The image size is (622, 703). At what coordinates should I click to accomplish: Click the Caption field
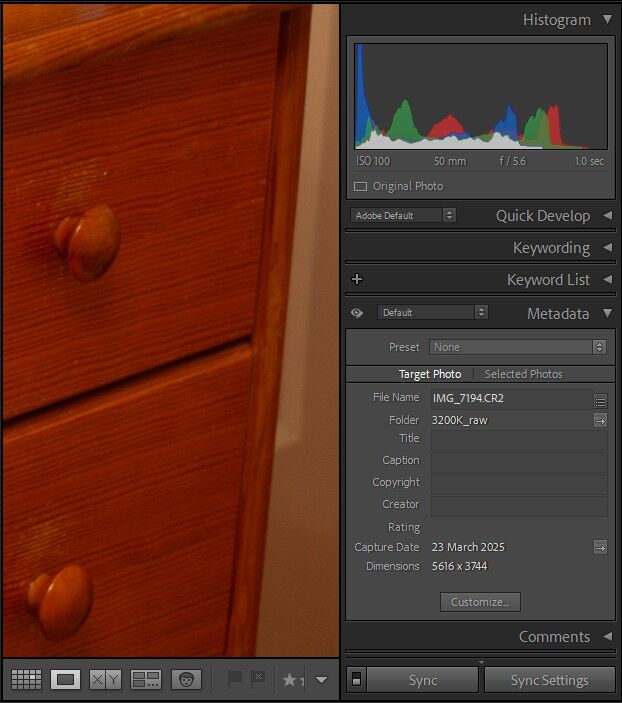tap(519, 461)
